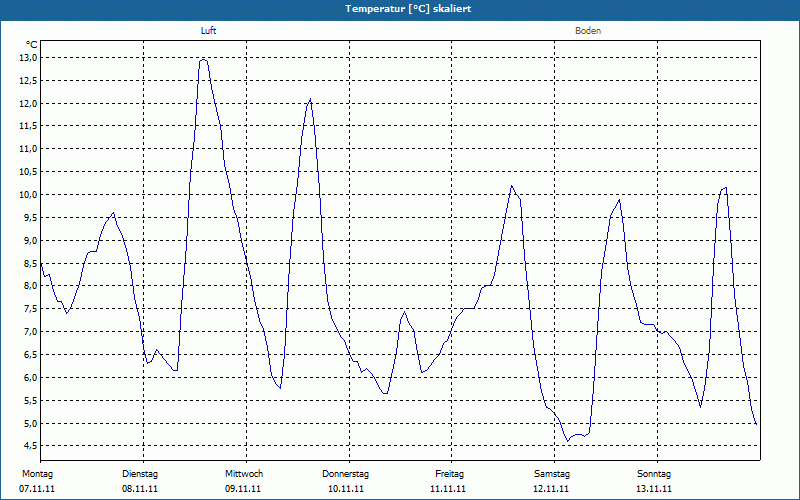Click the 8,5 axis value

[x=31, y=263]
